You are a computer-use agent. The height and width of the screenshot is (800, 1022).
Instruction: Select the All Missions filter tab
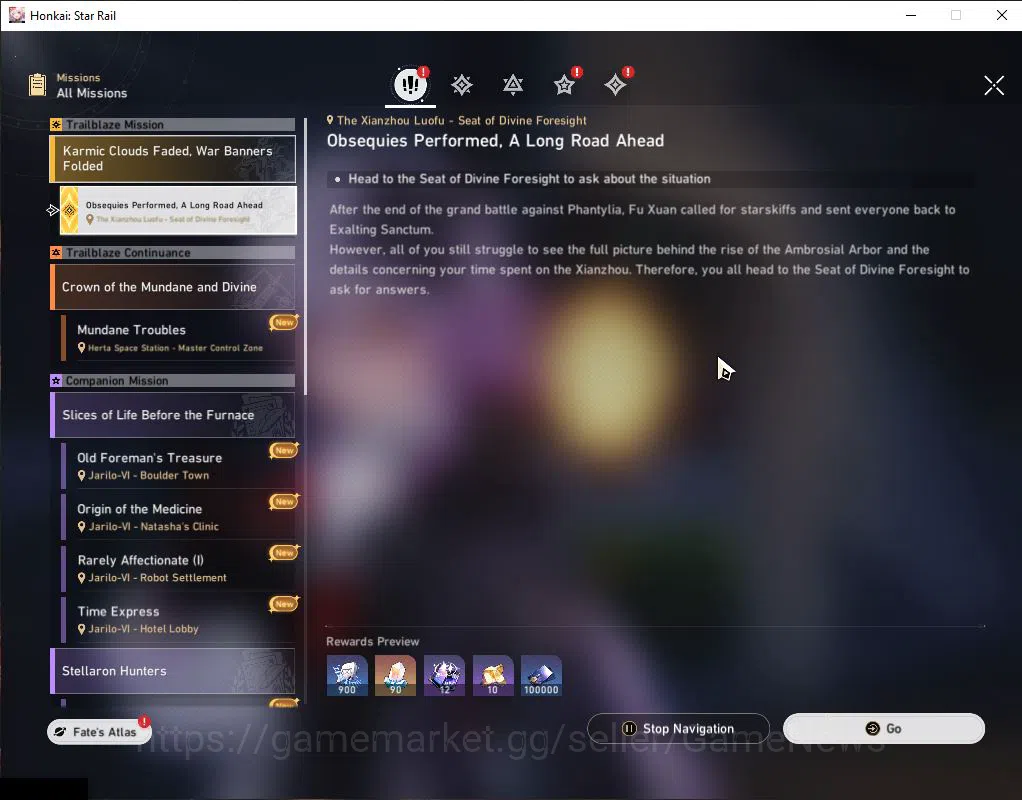410,84
